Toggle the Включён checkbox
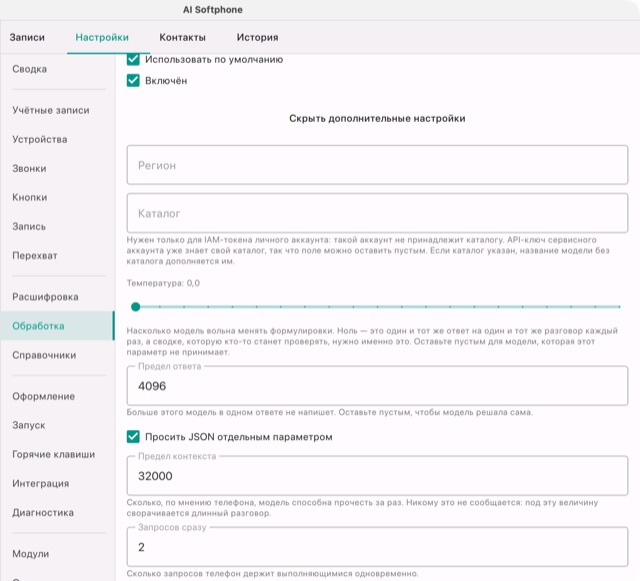Screen dimensions: 640x581 (x=133, y=80)
